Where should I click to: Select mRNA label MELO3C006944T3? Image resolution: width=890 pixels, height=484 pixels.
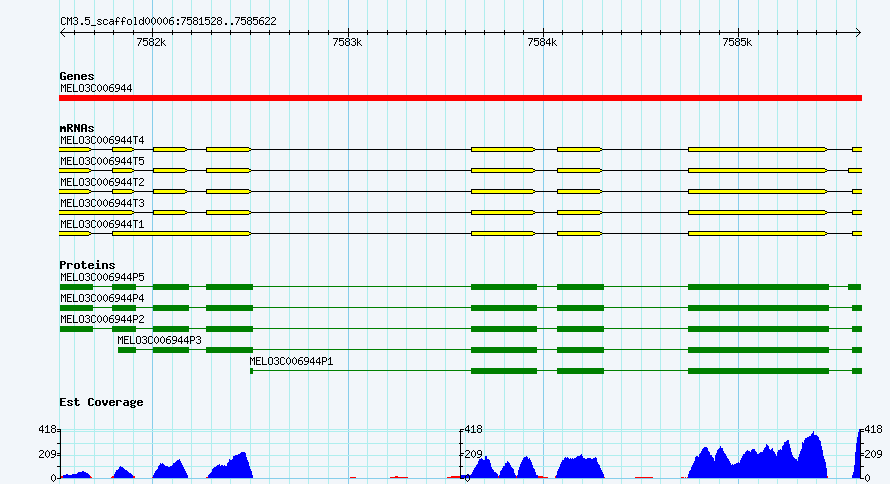coord(102,203)
